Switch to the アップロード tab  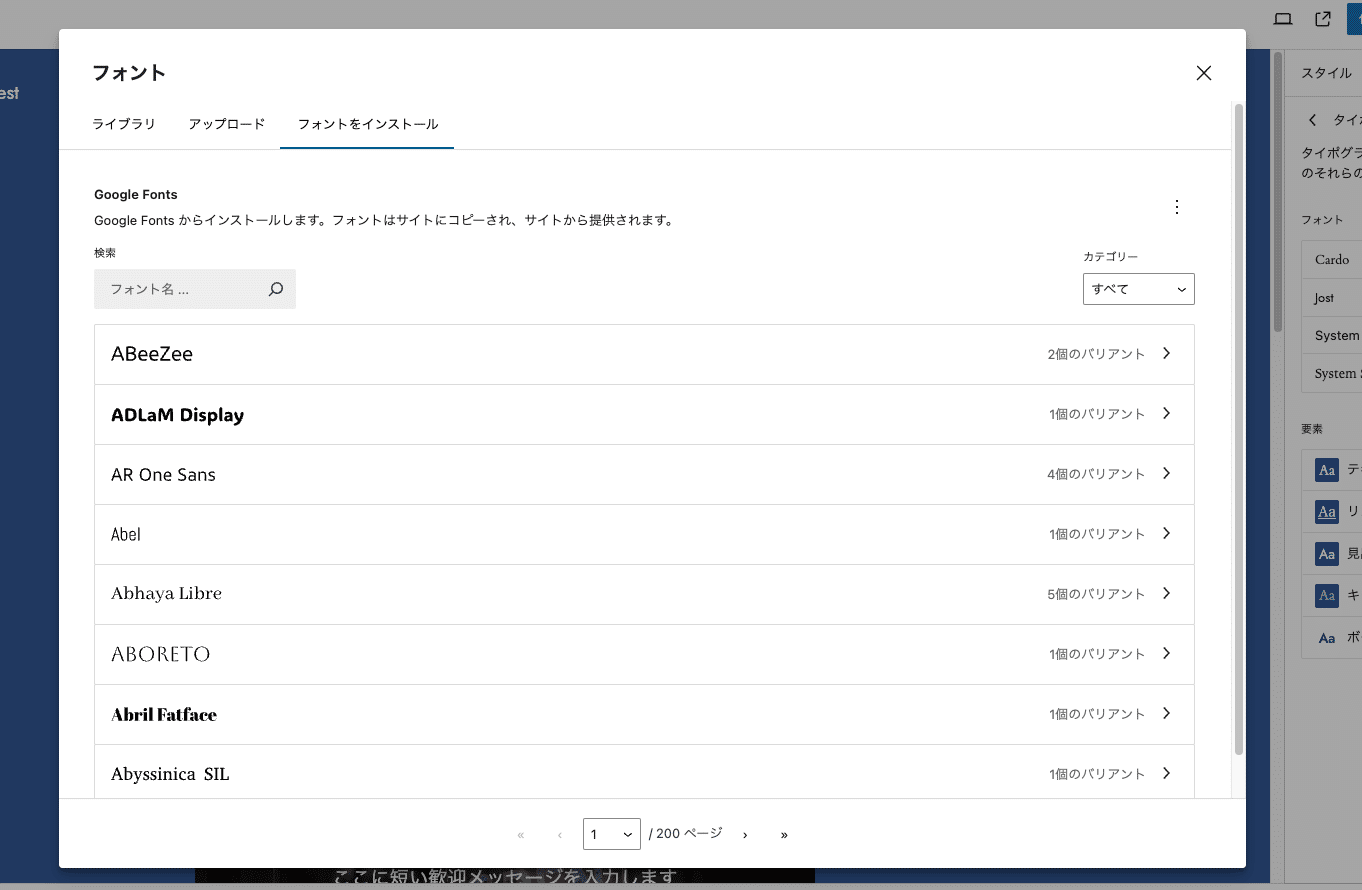point(226,124)
